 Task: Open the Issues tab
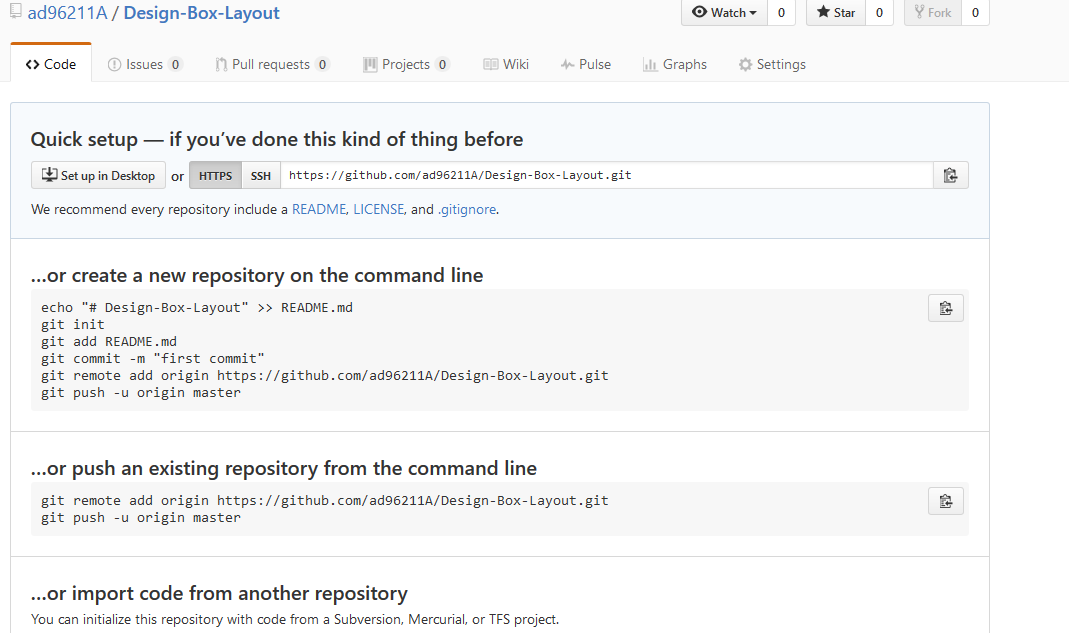144,65
